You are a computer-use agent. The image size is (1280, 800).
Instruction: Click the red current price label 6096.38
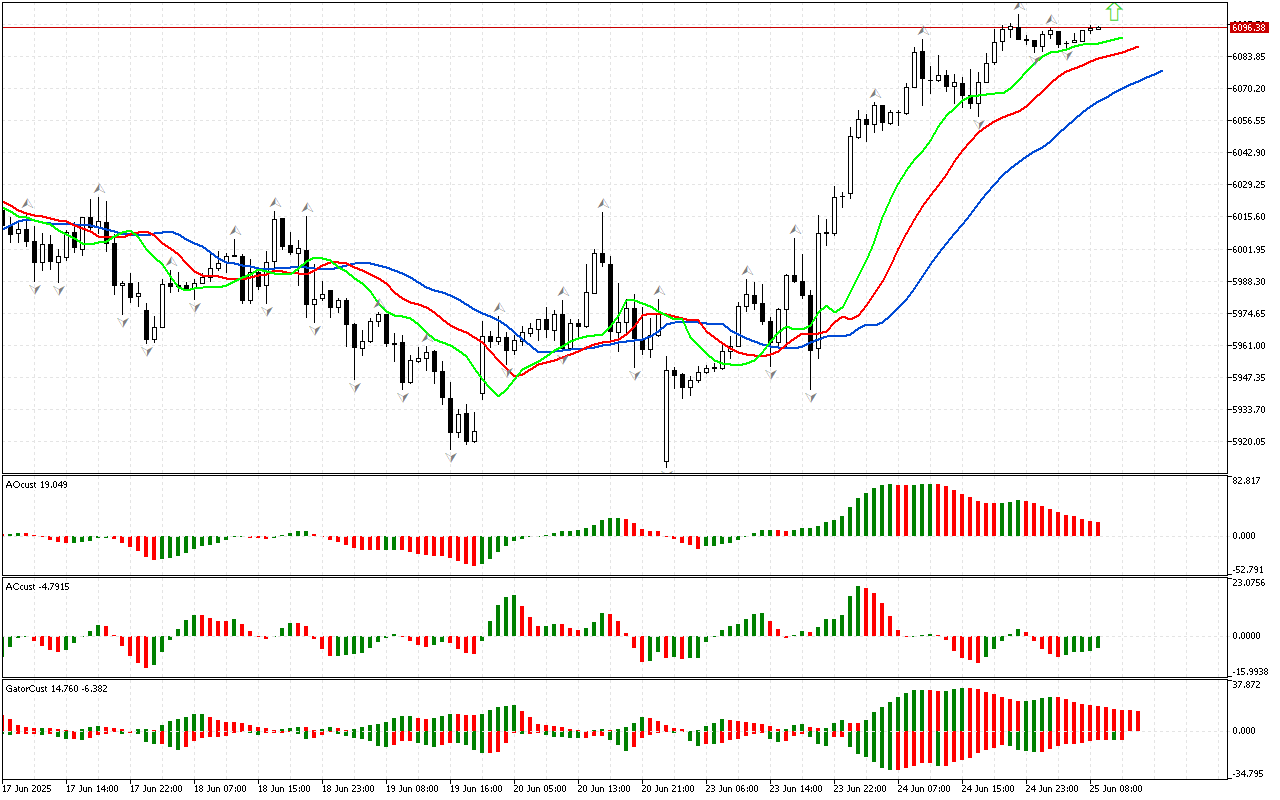coord(1250,27)
